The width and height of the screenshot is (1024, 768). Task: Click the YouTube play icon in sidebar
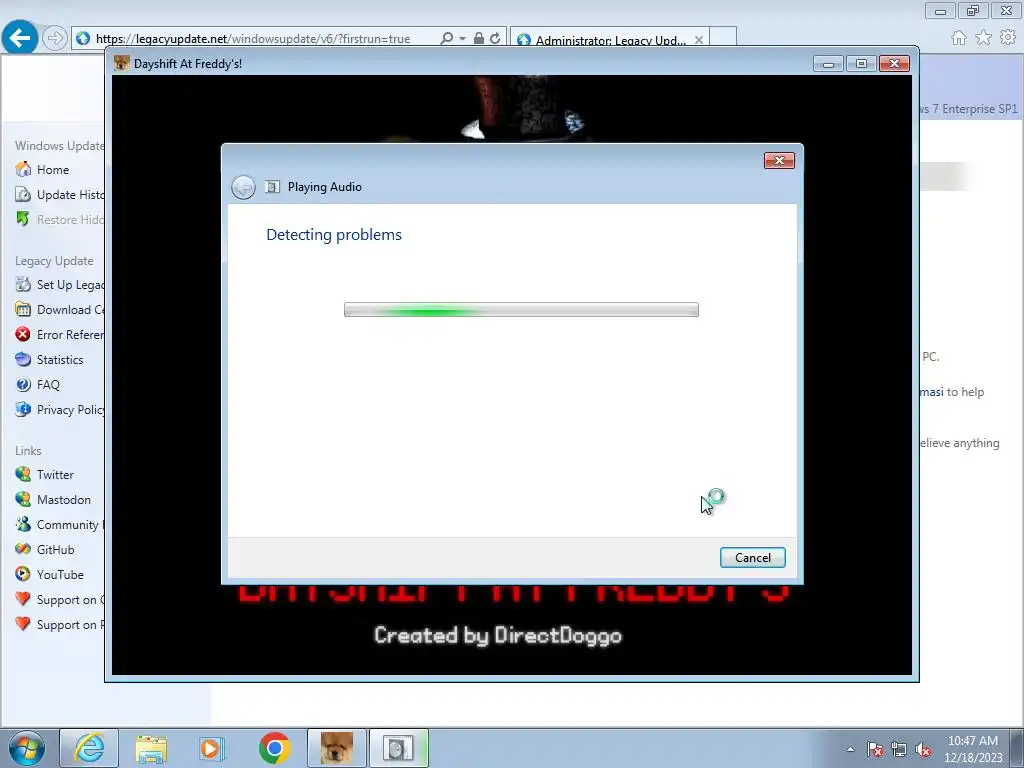pyautogui.click(x=23, y=574)
